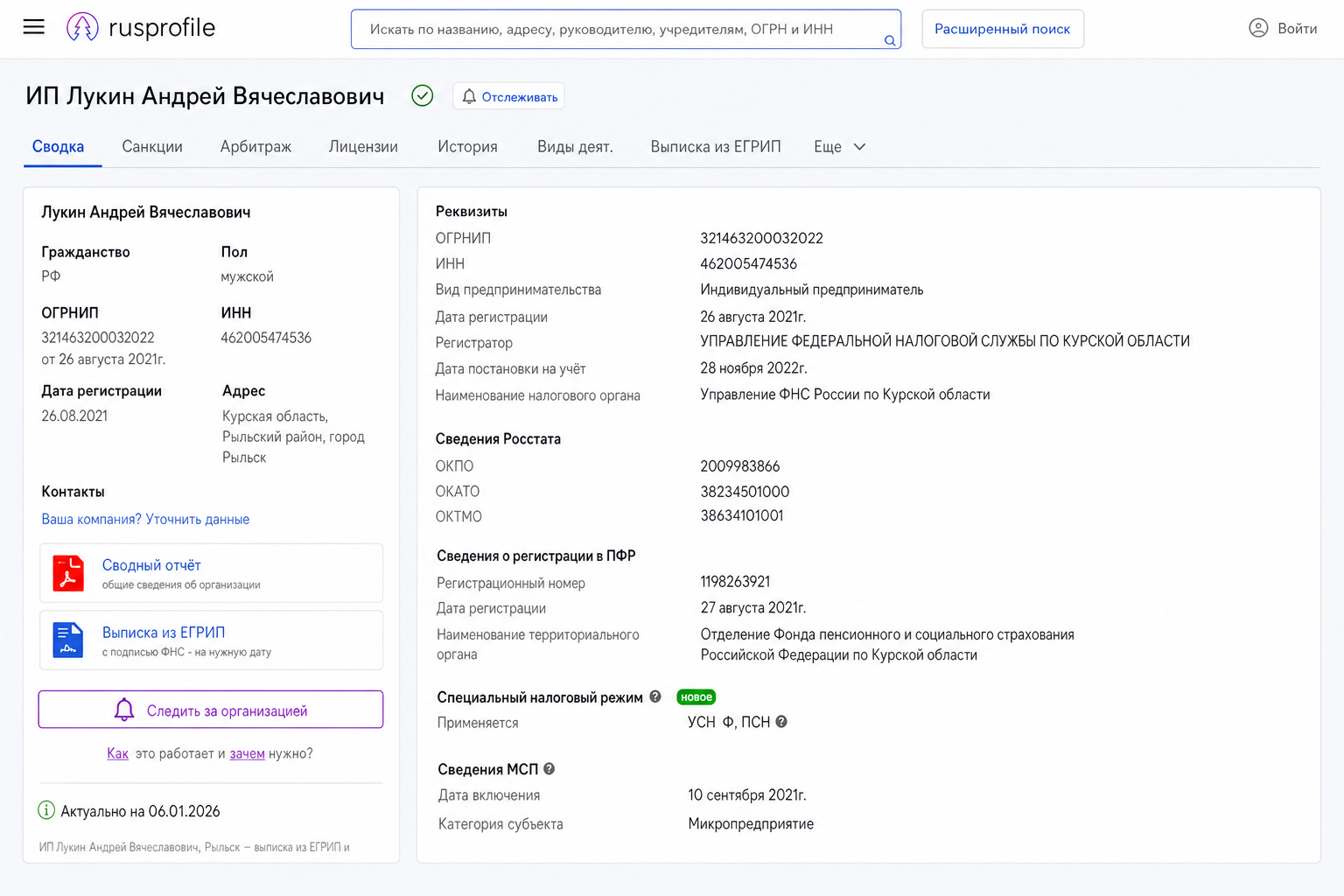Click the help icon beside Специальный налоговый режим
1344x896 pixels.
[x=655, y=696]
